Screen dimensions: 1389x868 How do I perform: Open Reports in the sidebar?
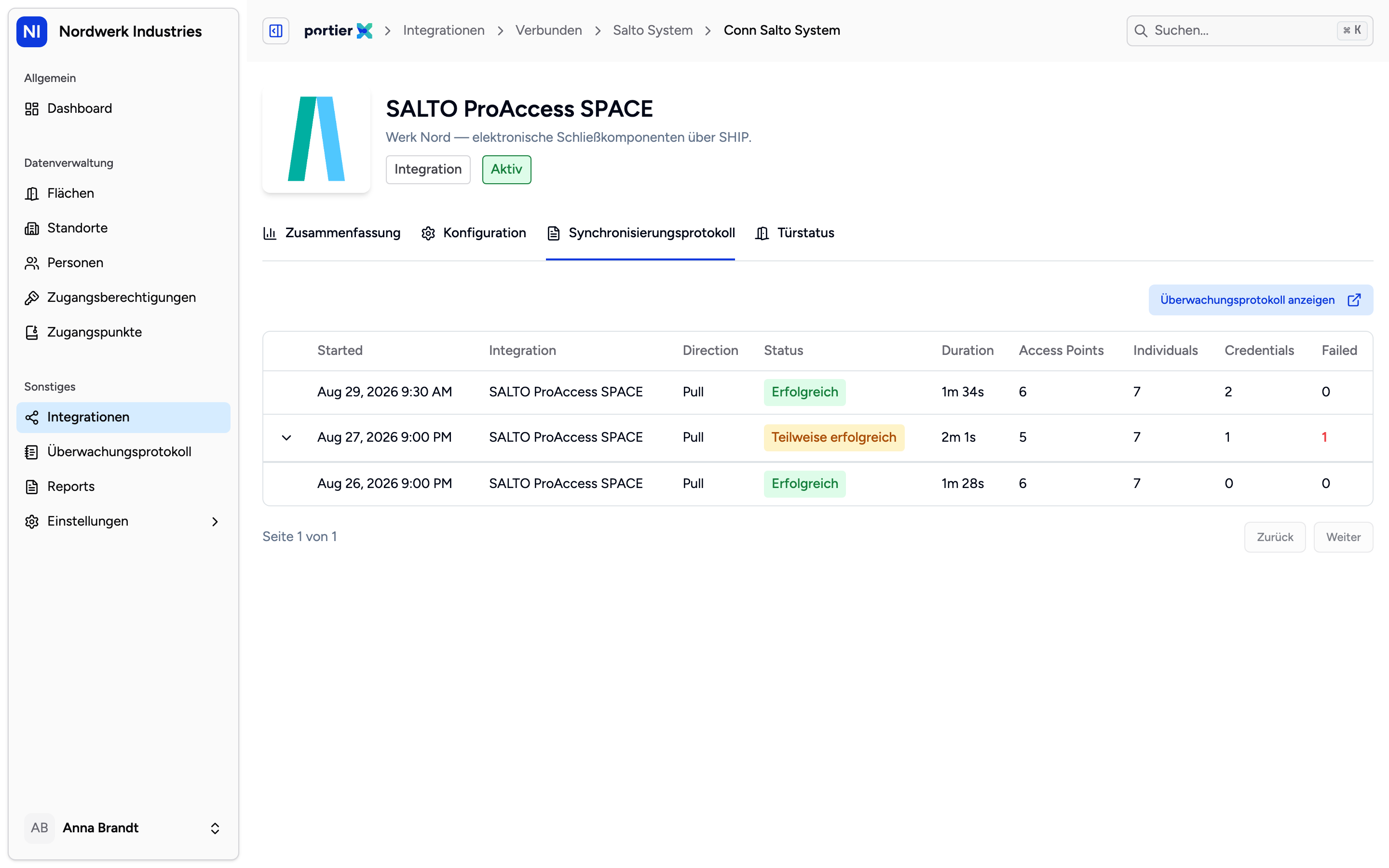[123, 487]
